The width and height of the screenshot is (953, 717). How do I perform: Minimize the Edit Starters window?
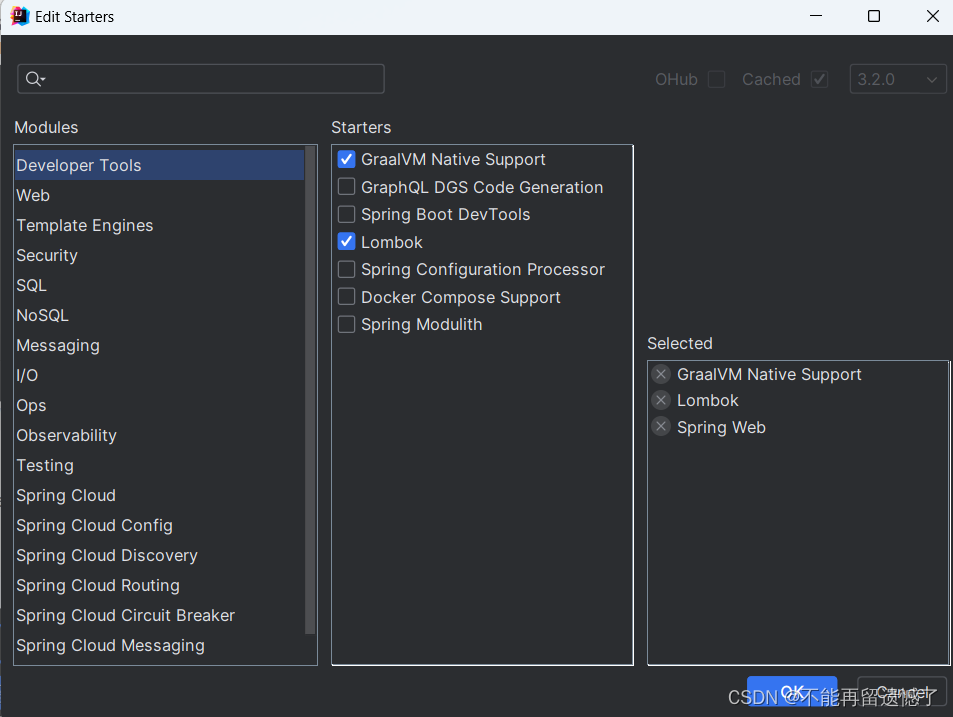coord(816,16)
